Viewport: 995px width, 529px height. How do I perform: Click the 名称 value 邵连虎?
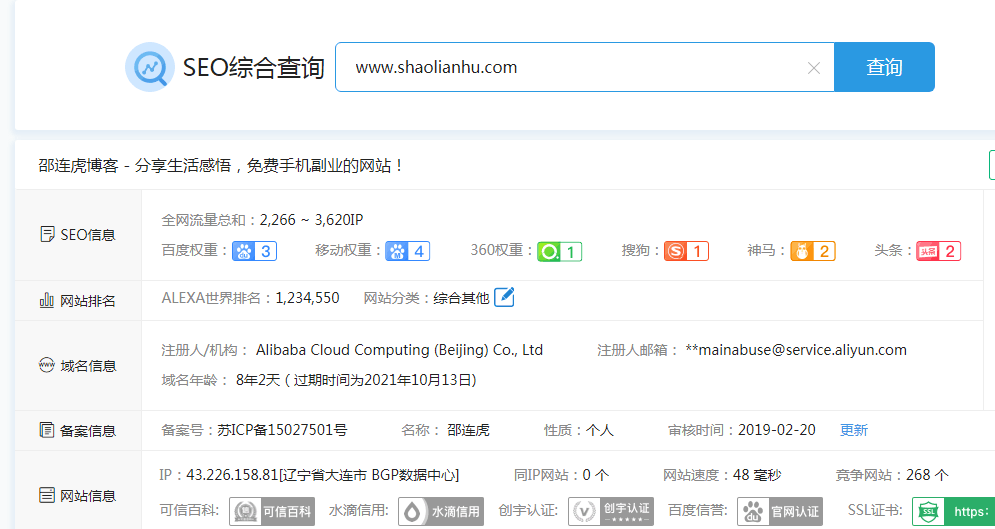[468, 430]
